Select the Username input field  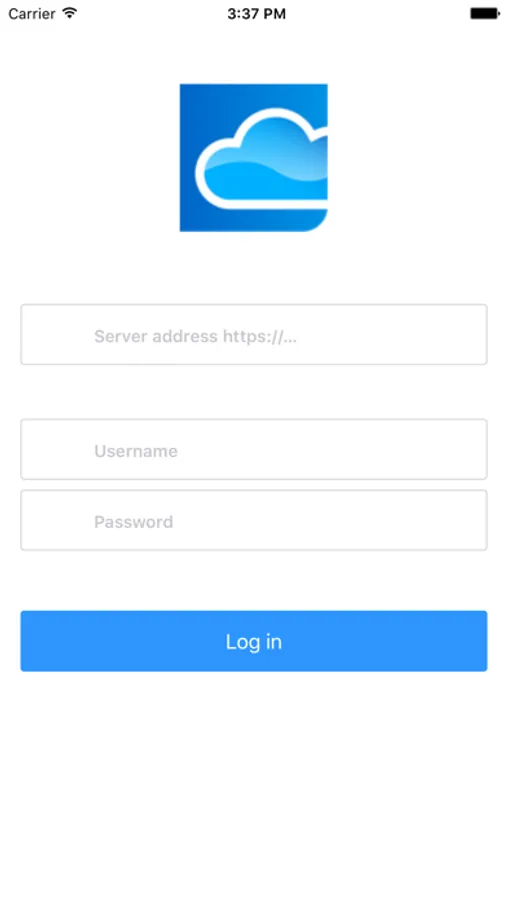(x=254, y=449)
